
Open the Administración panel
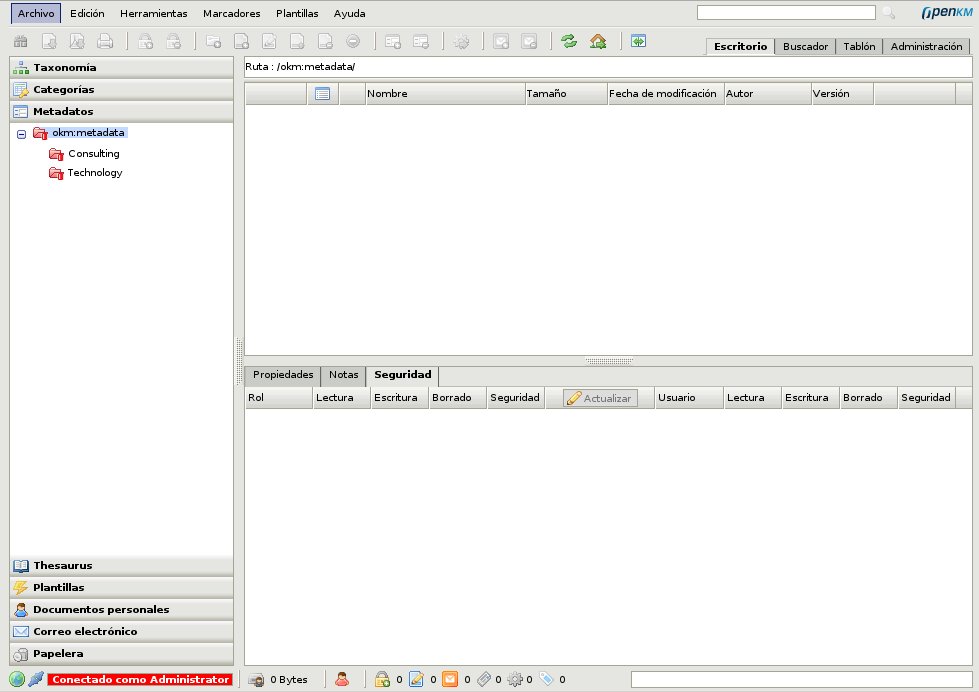click(926, 46)
